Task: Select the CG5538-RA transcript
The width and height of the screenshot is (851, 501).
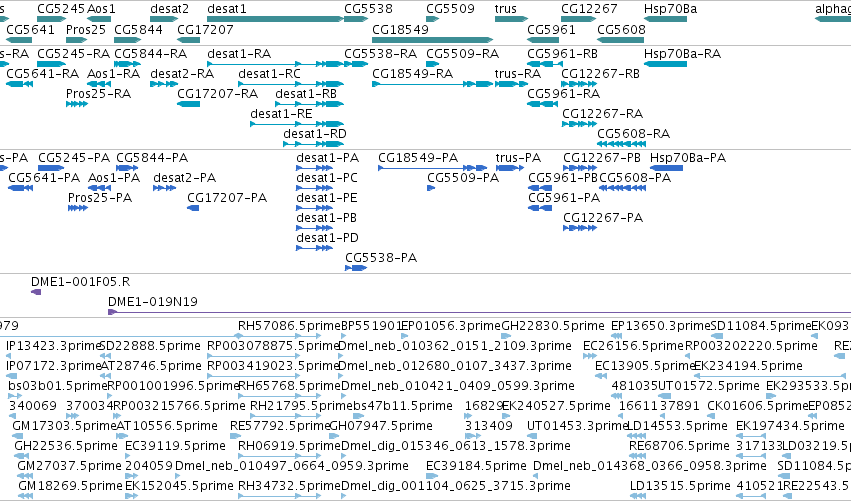Action: [380, 54]
